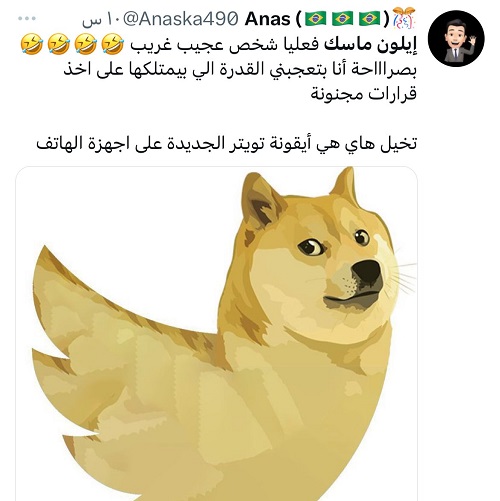500x501 pixels.
Task: Click the bold إيلون ماسك text
Action: 370,44
